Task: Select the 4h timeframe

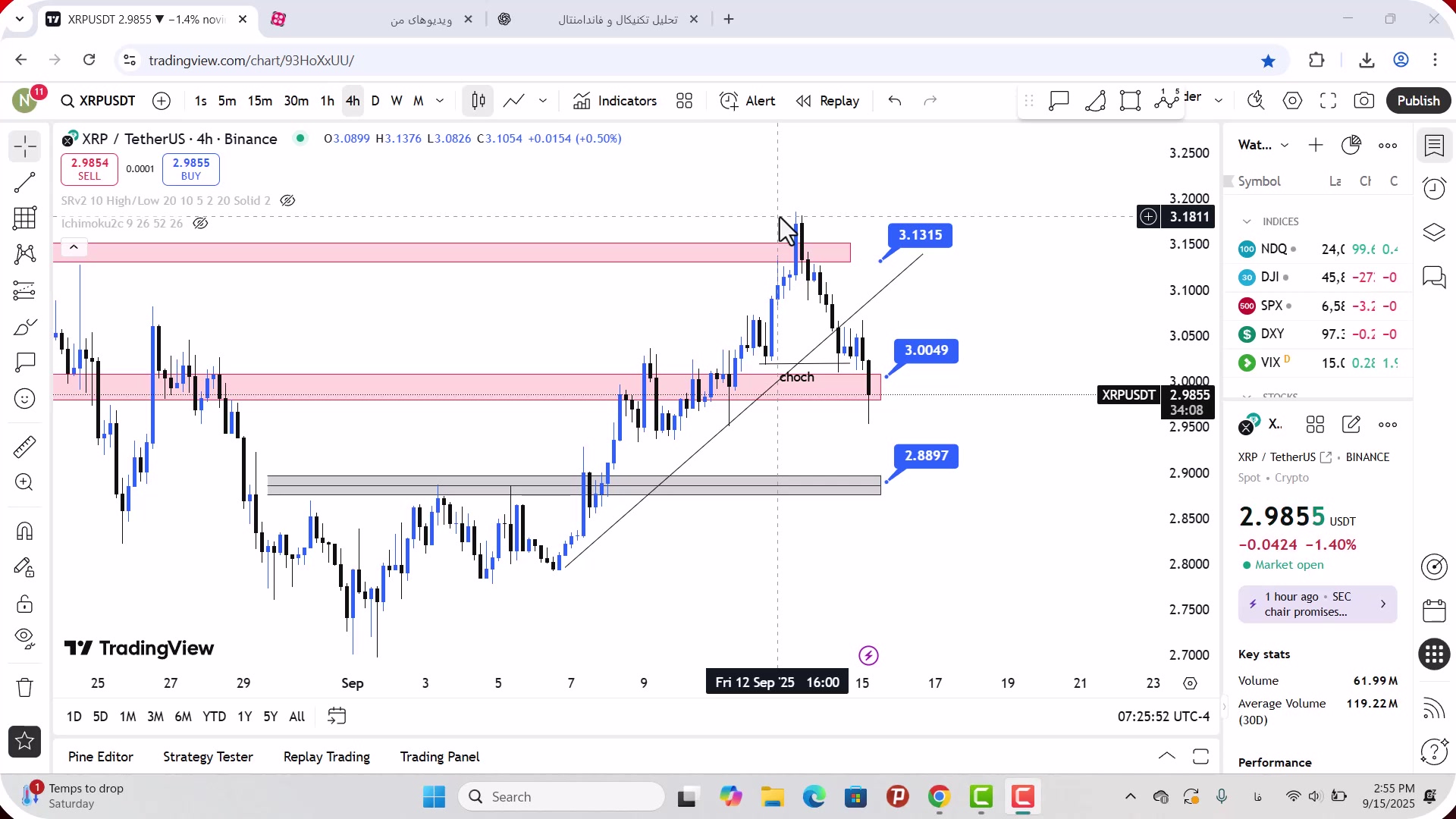Action: (x=353, y=101)
